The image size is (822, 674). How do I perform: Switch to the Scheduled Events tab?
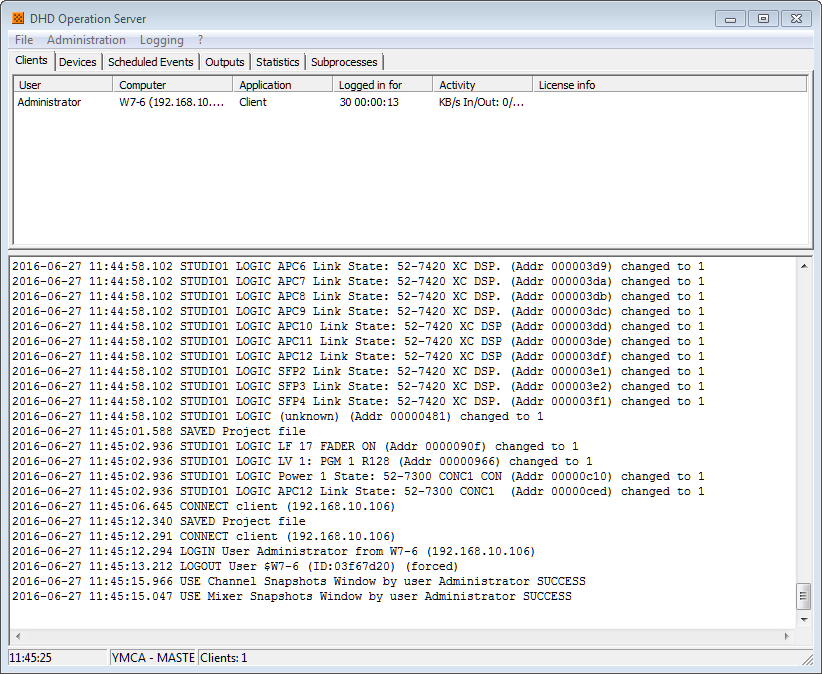point(150,62)
